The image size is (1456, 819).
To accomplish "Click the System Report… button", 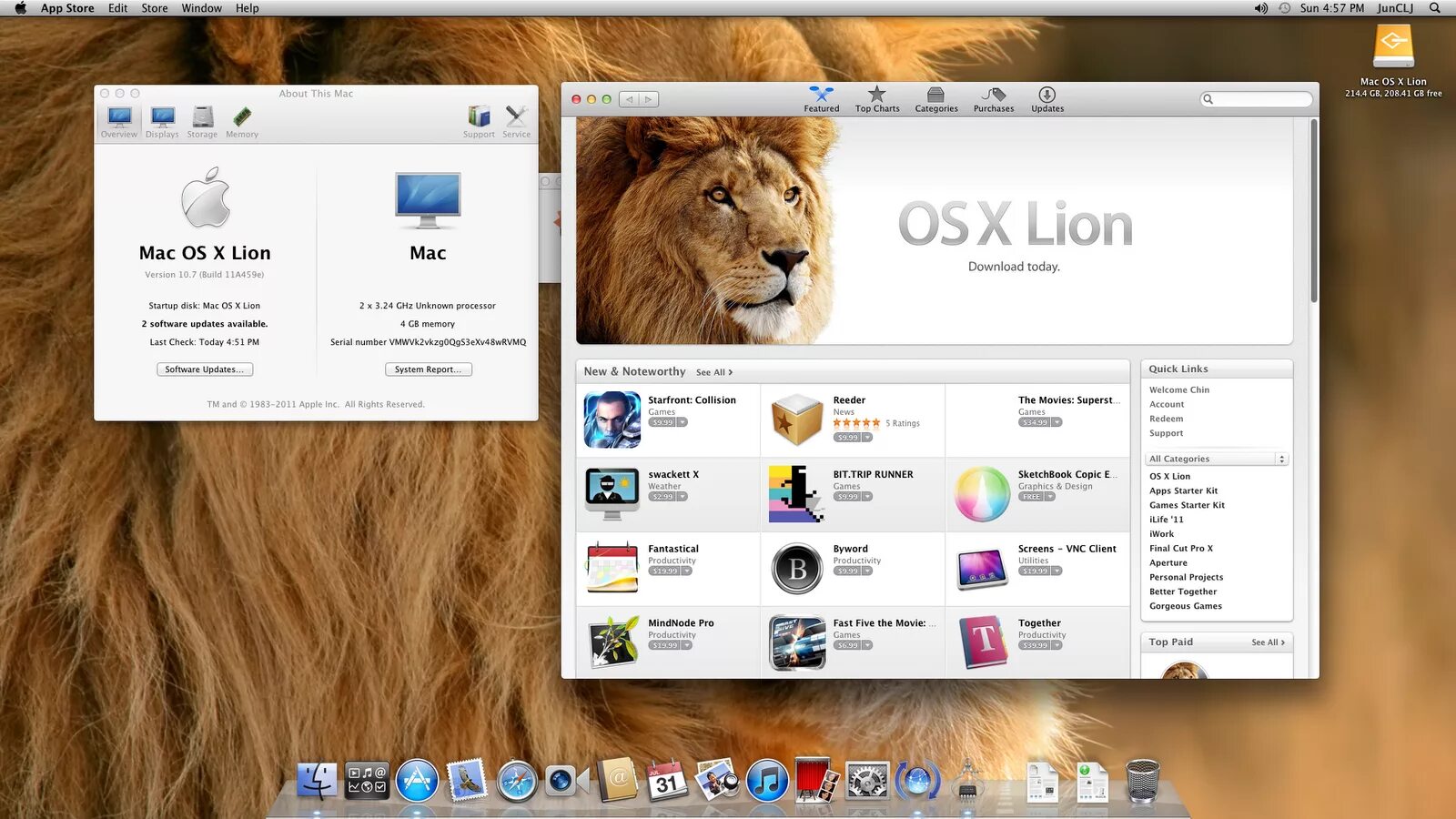I will point(428,369).
